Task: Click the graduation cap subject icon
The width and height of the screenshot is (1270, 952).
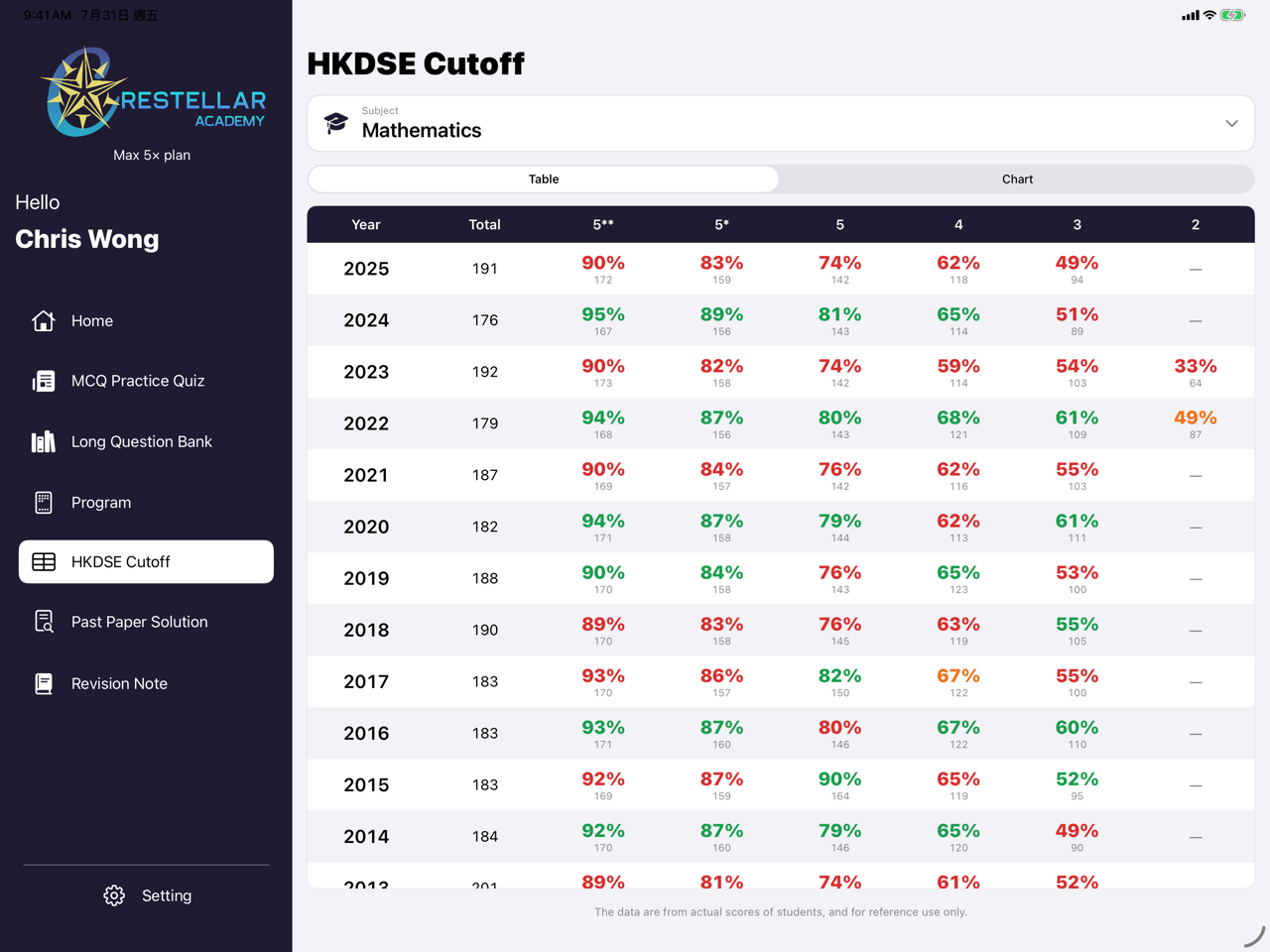Action: (336, 123)
